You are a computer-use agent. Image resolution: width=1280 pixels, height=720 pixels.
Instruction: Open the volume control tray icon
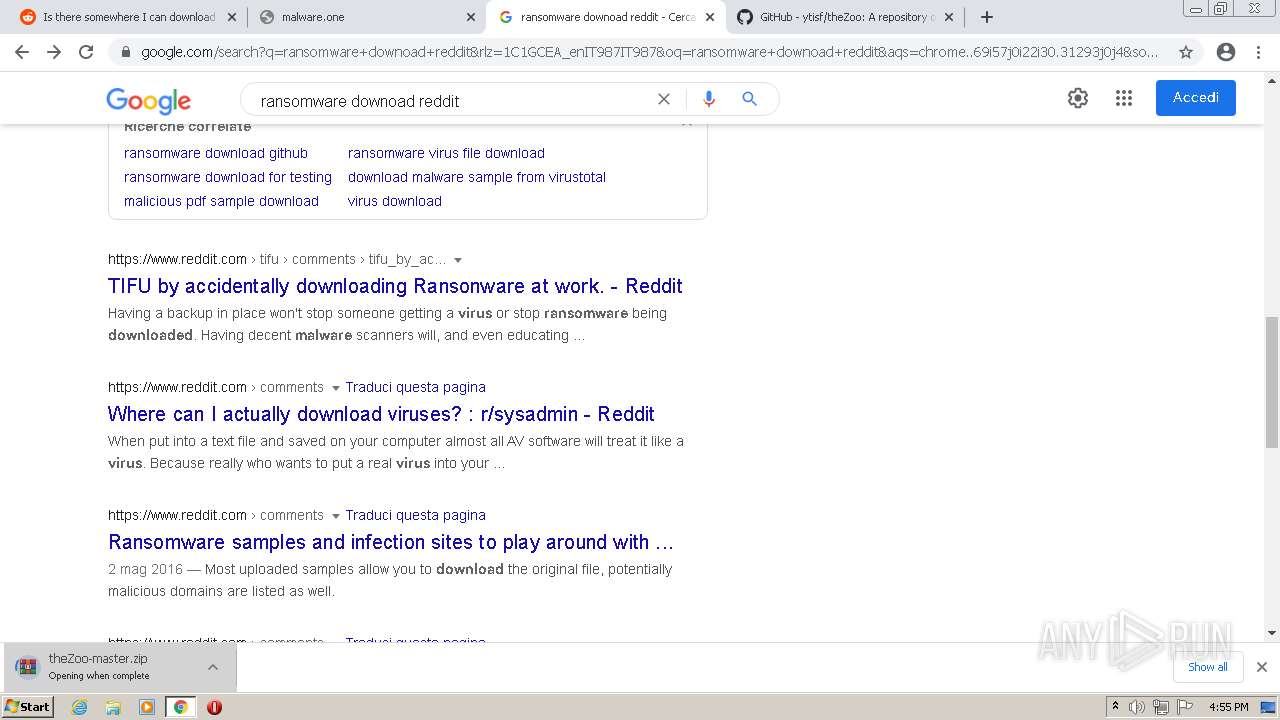1137,707
